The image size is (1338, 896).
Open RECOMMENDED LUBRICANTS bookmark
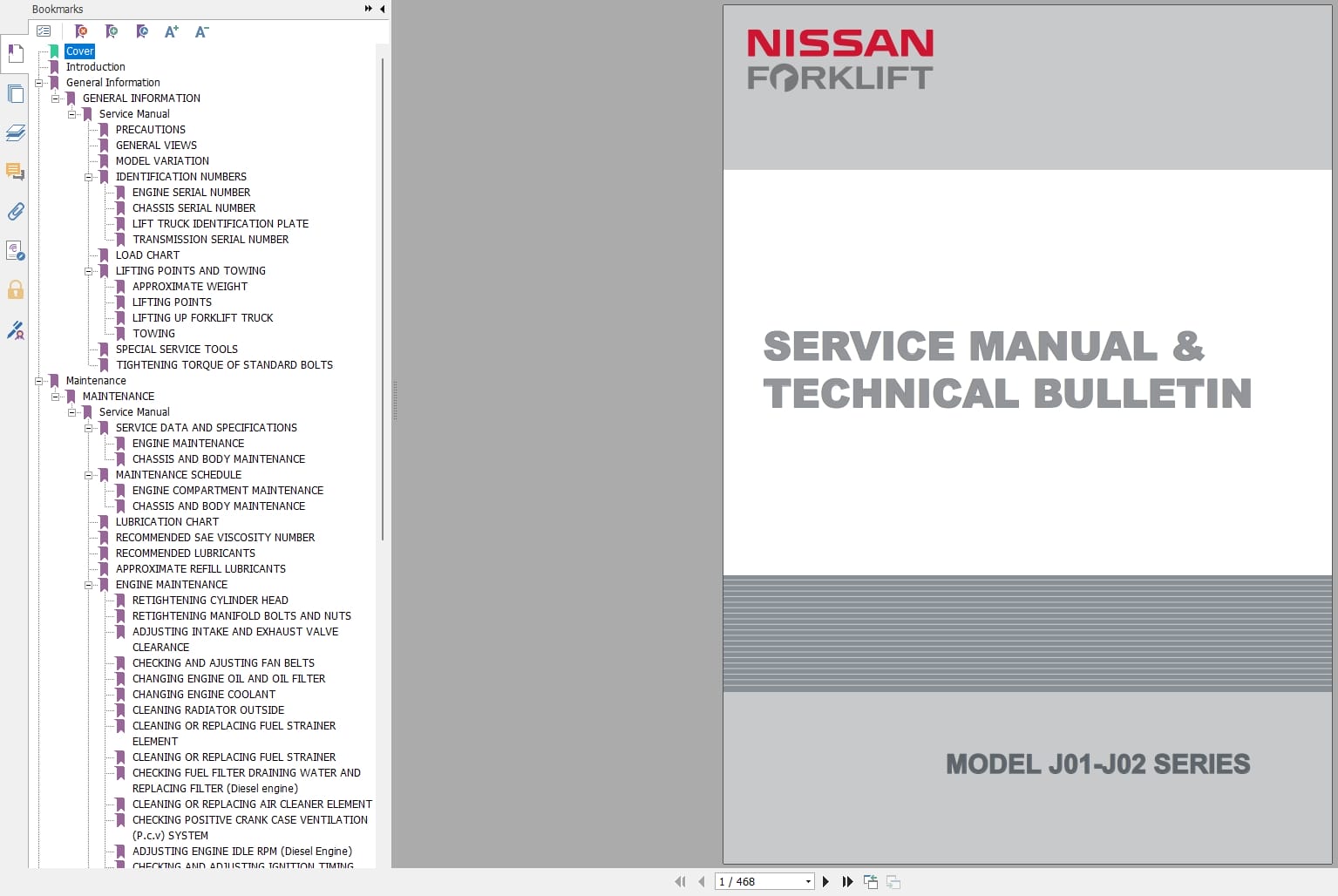[186, 553]
